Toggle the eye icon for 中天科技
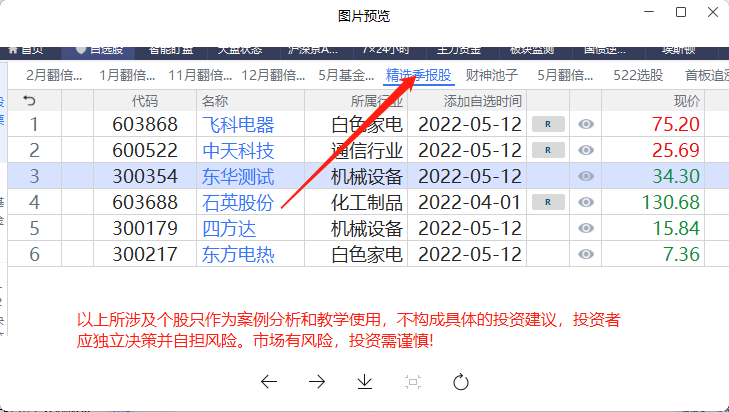Image resolution: width=729 pixels, height=412 pixels. 586,150
